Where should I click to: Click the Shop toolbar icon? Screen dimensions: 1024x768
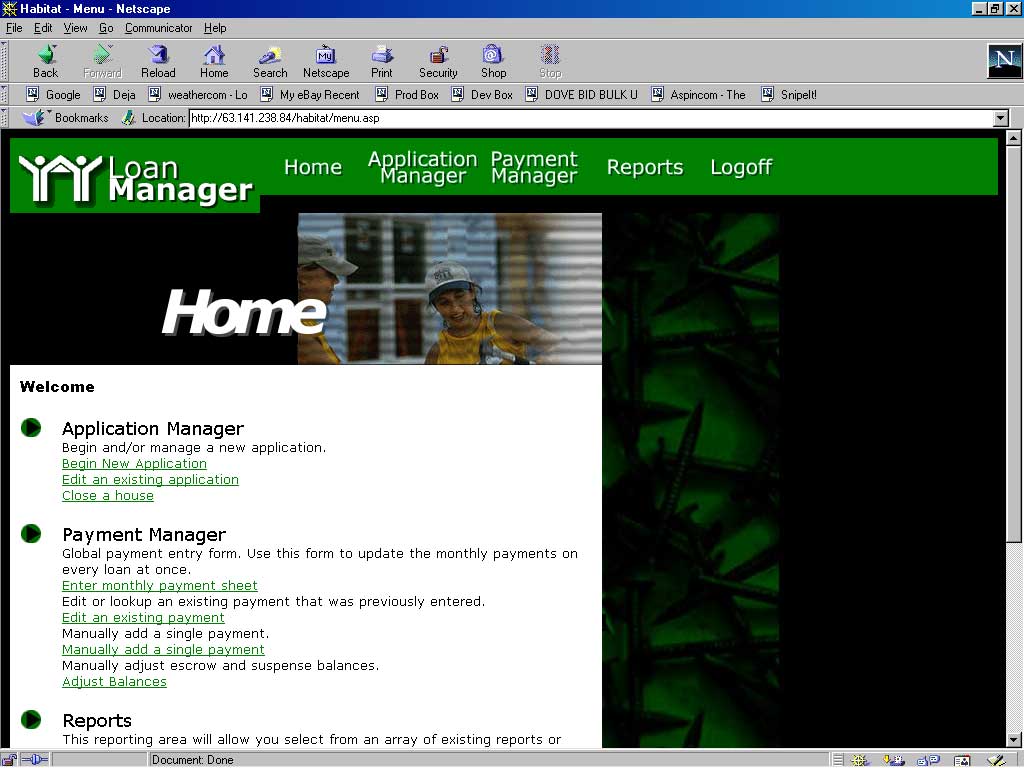[x=493, y=61]
